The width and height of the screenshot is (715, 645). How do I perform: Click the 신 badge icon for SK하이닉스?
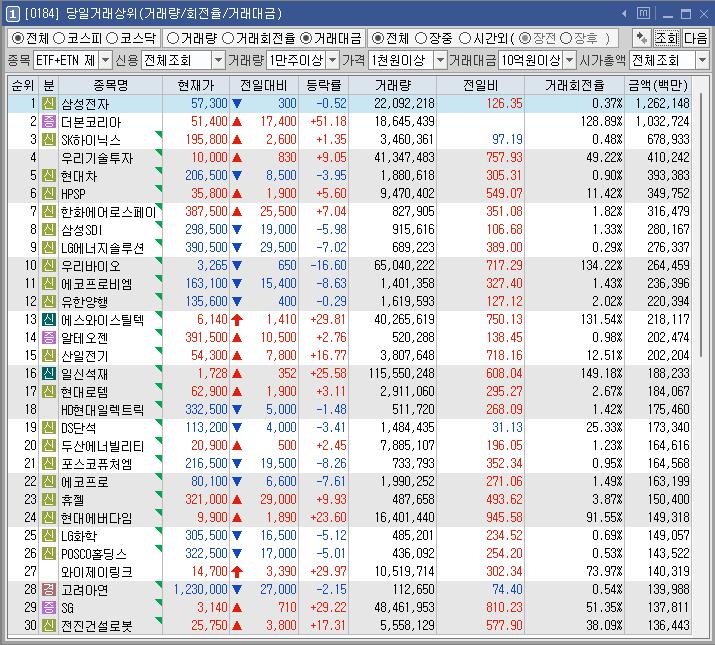[49, 140]
